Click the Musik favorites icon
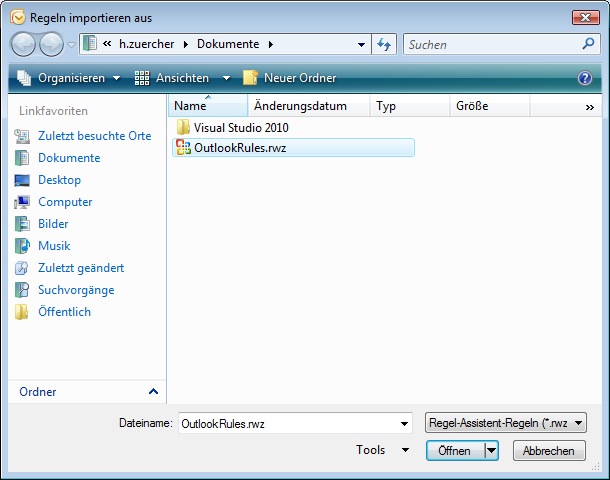The width and height of the screenshot is (610, 480). pos(22,246)
